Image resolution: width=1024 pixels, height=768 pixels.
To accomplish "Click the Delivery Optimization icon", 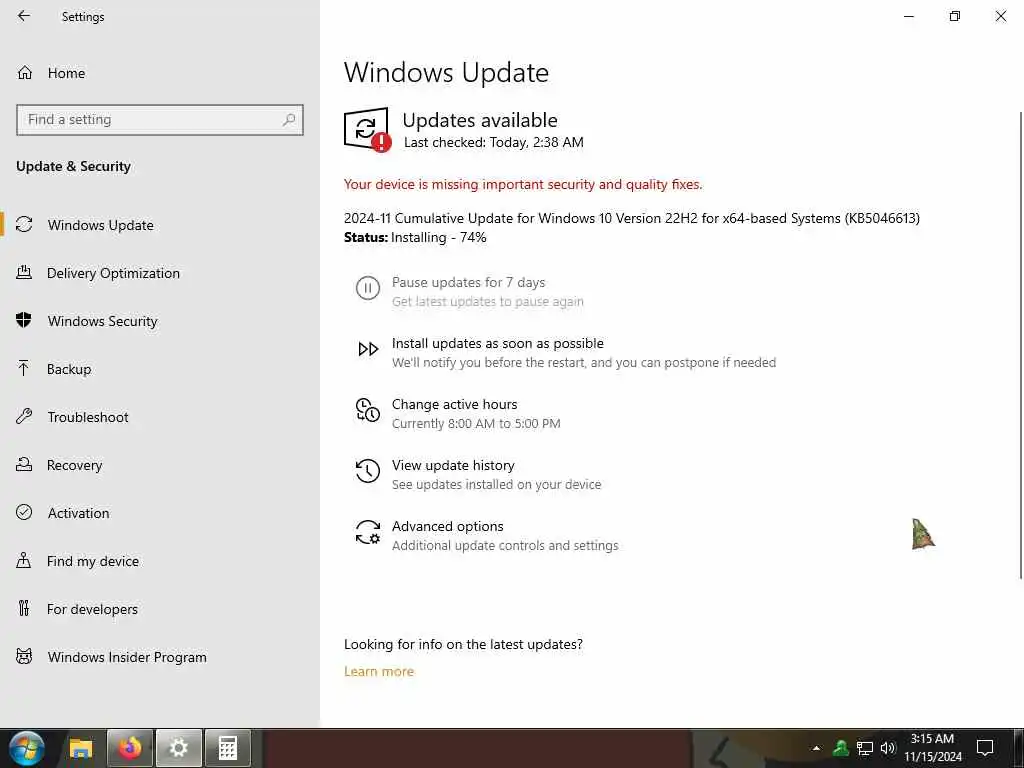I will point(24,272).
